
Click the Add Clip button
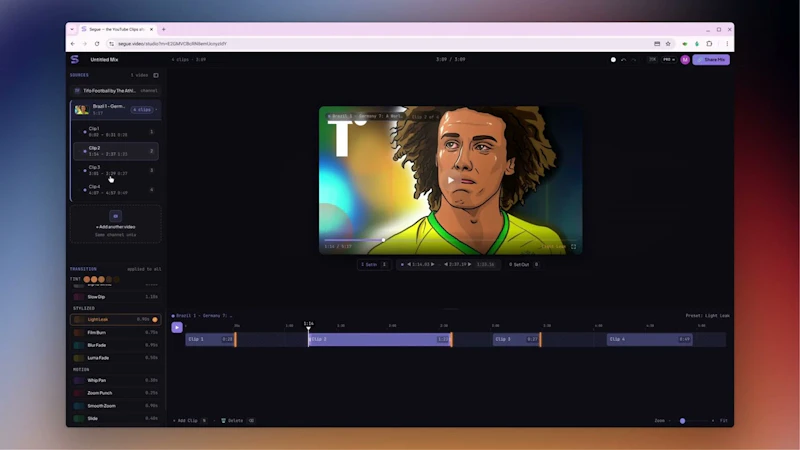pos(190,421)
